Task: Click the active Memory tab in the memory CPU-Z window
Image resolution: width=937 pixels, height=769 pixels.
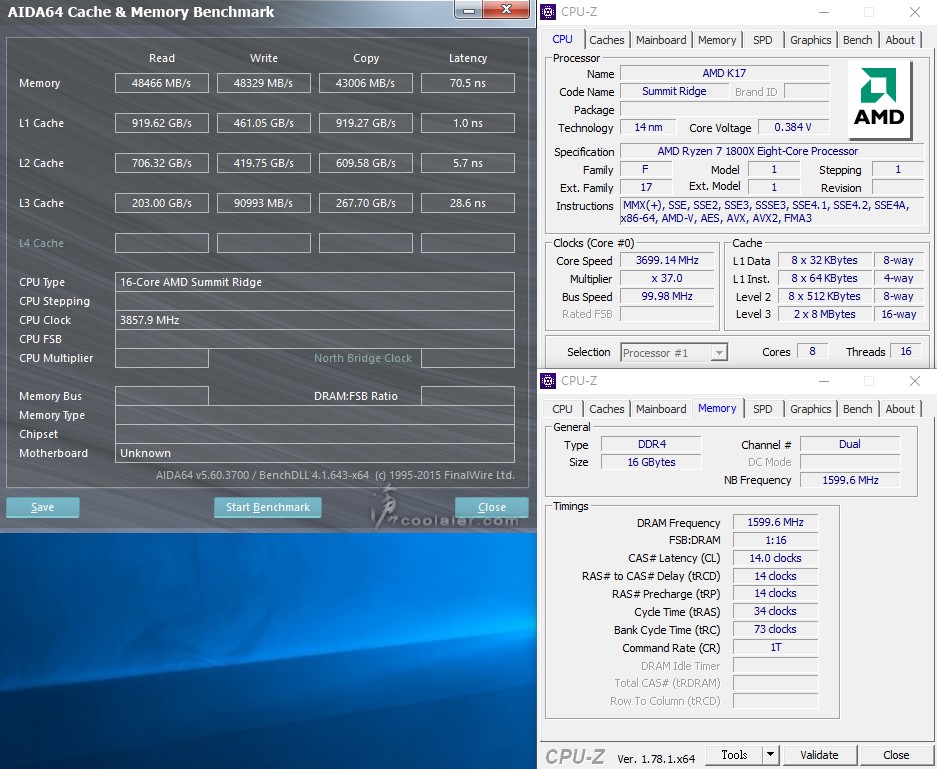Action: coord(717,408)
